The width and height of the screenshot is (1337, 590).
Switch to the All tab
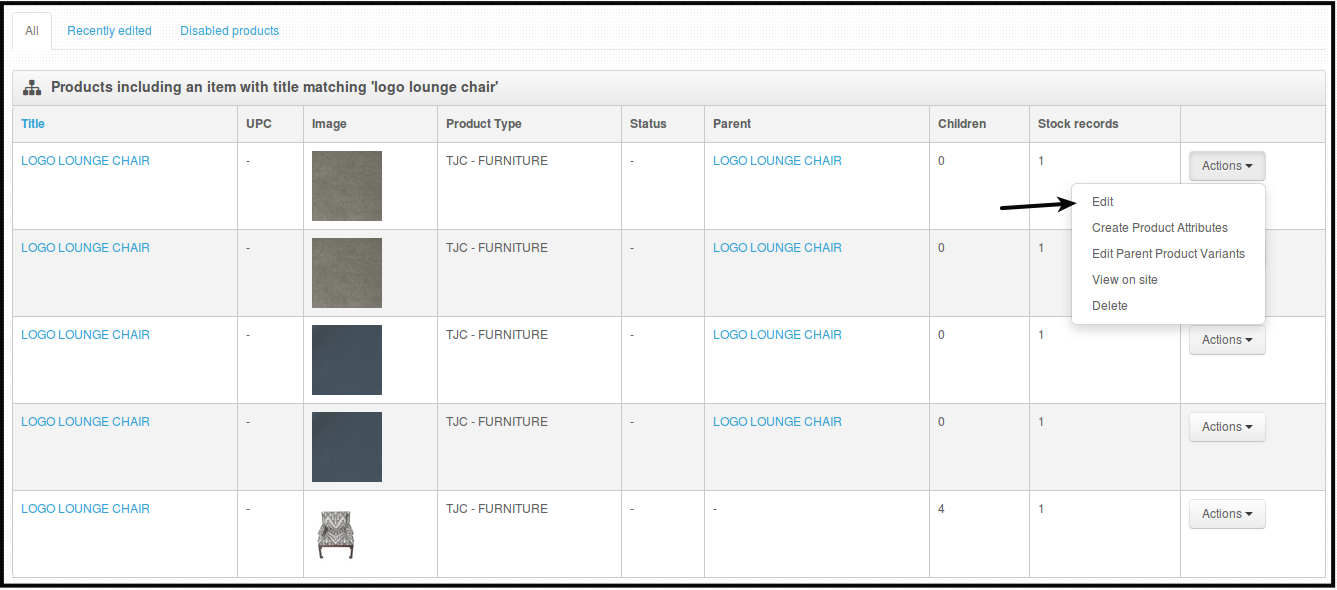32,31
